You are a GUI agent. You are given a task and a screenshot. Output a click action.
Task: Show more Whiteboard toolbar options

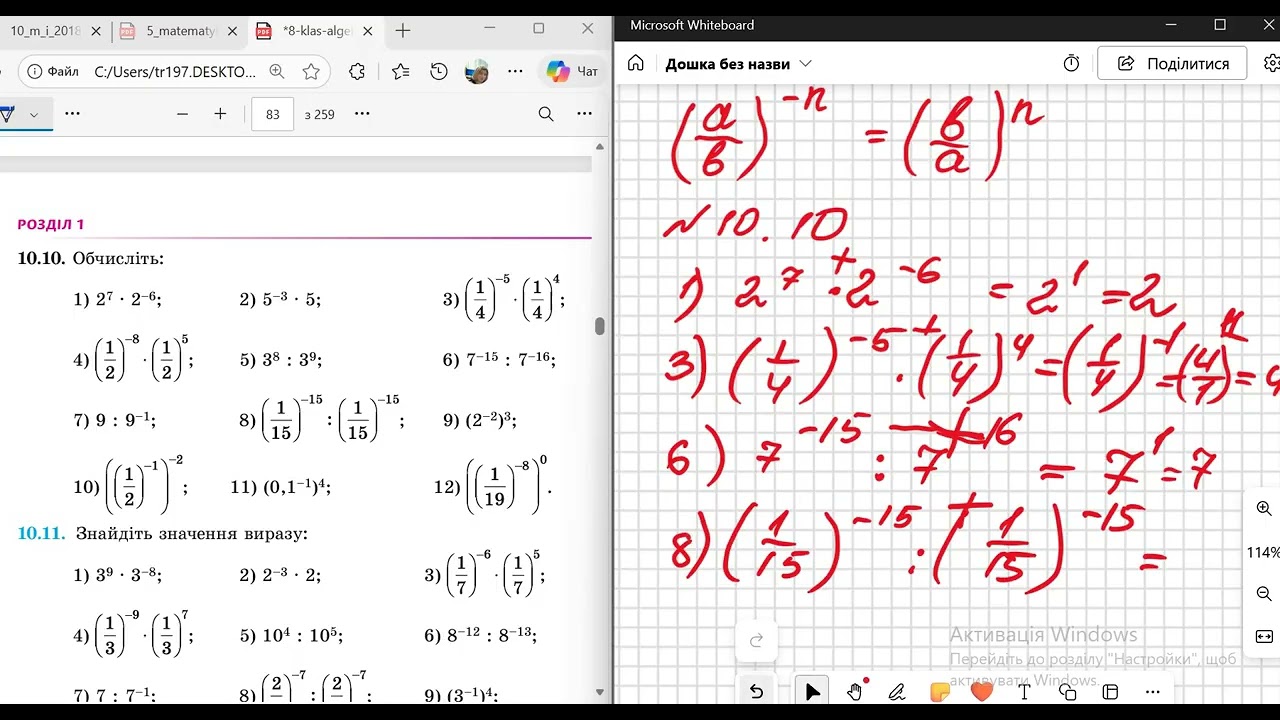1153,691
